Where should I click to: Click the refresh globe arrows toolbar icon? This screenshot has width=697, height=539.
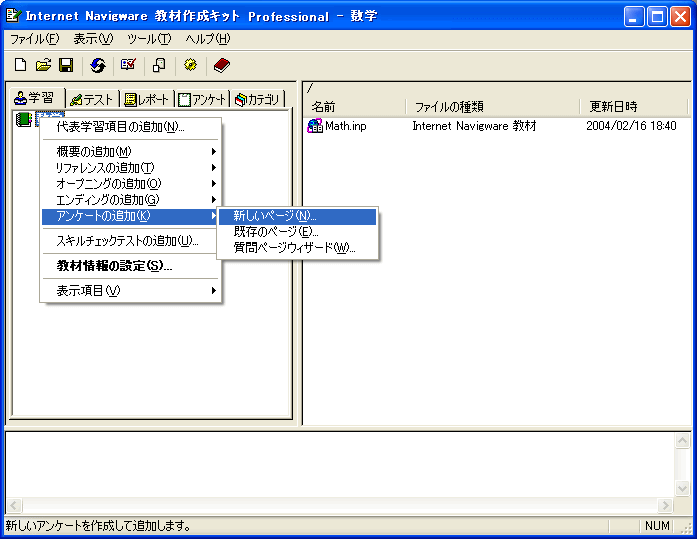click(98, 65)
